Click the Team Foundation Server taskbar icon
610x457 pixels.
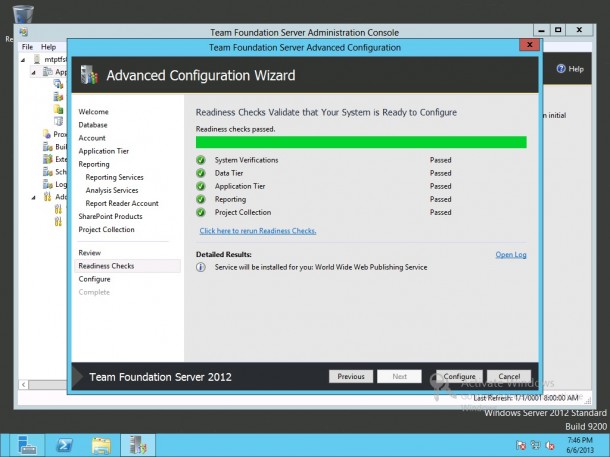[138, 445]
